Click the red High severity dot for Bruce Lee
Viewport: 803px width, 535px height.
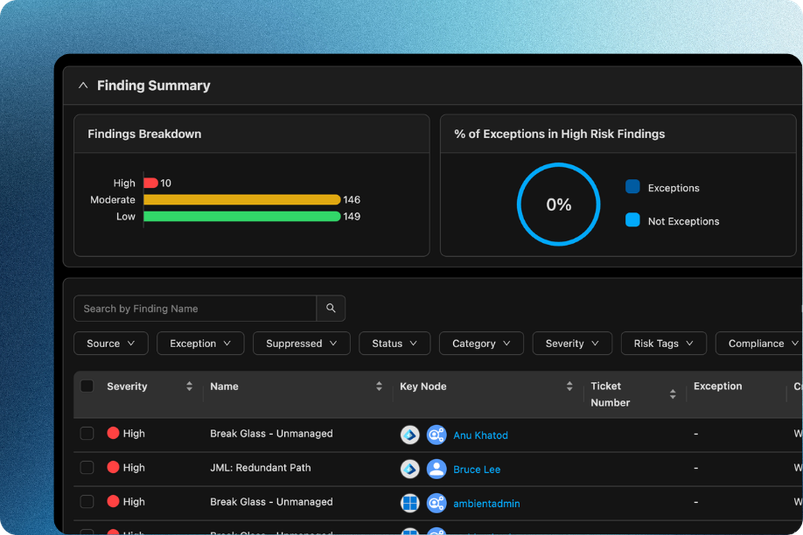coord(113,467)
